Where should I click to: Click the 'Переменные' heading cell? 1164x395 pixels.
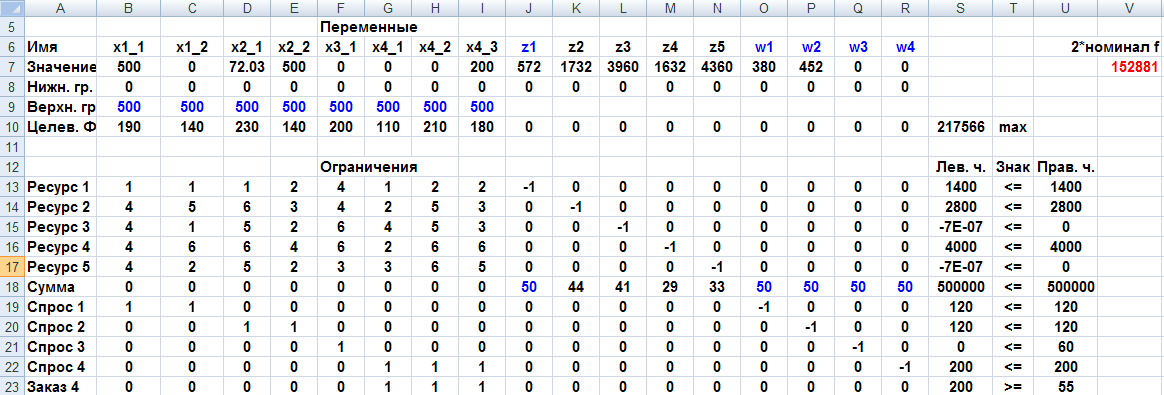click(x=368, y=27)
